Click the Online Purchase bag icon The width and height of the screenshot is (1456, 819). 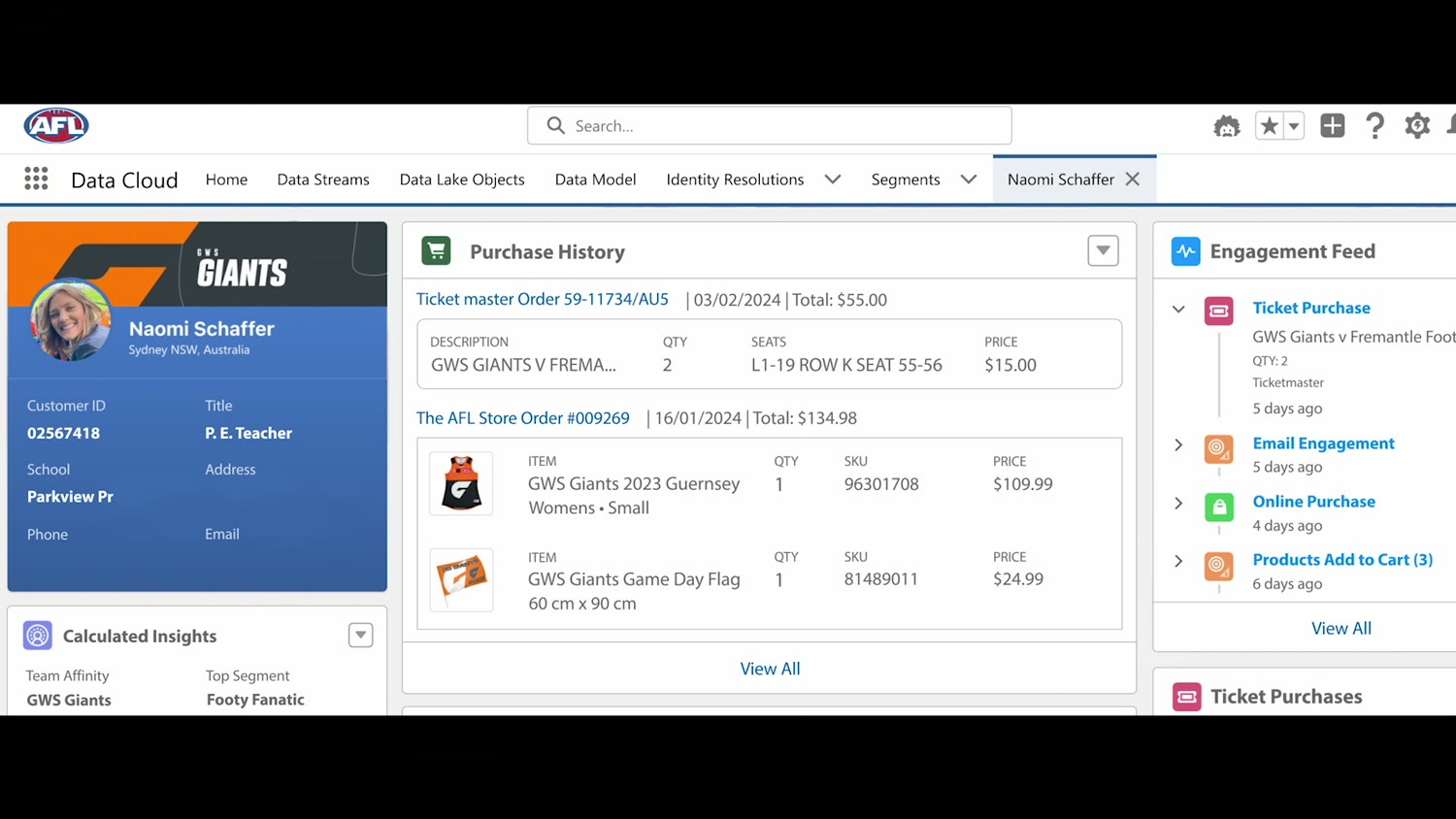click(x=1219, y=507)
